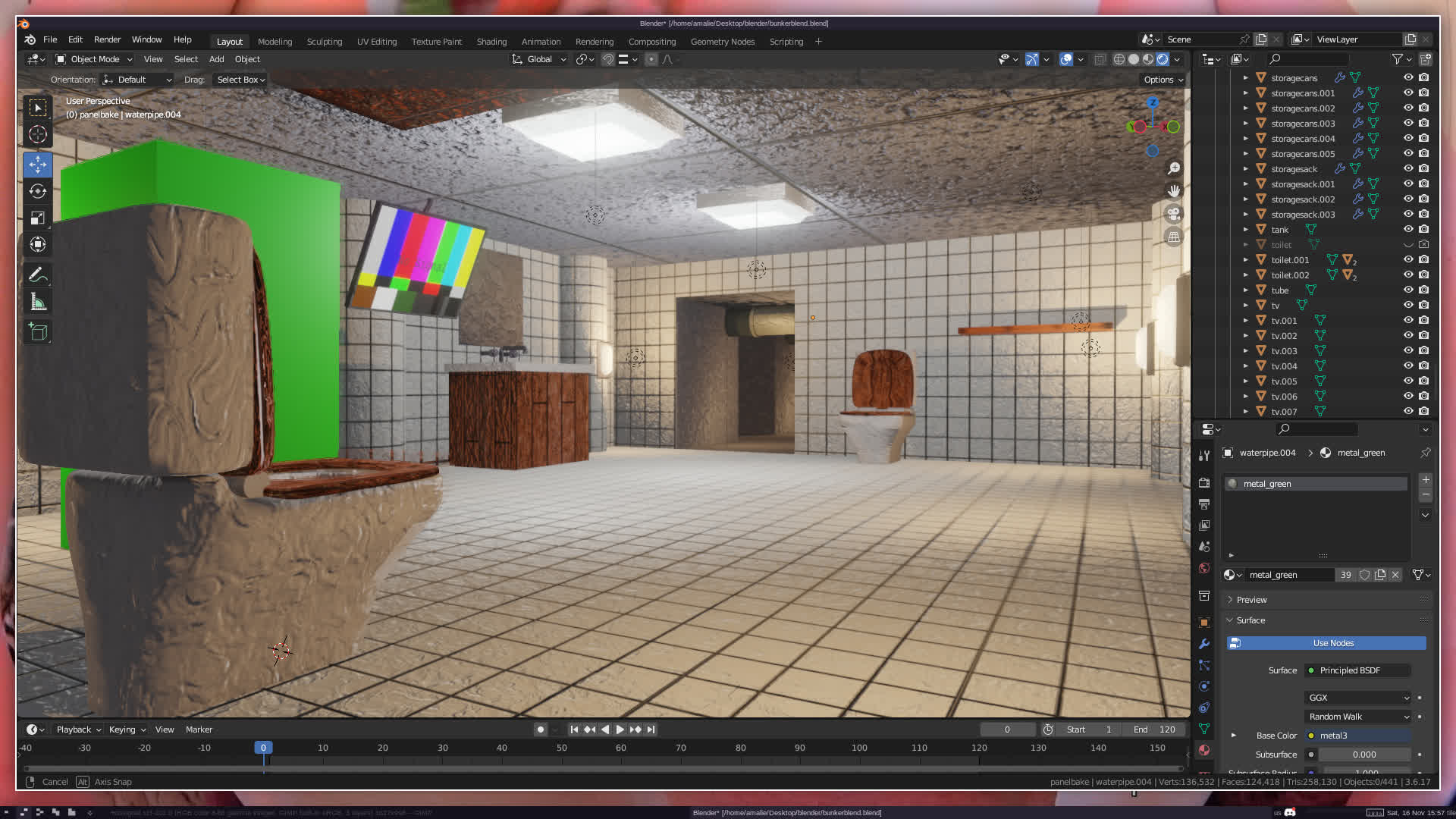Select the Measure tool
Image resolution: width=1456 pixels, height=819 pixels.
click(38, 303)
